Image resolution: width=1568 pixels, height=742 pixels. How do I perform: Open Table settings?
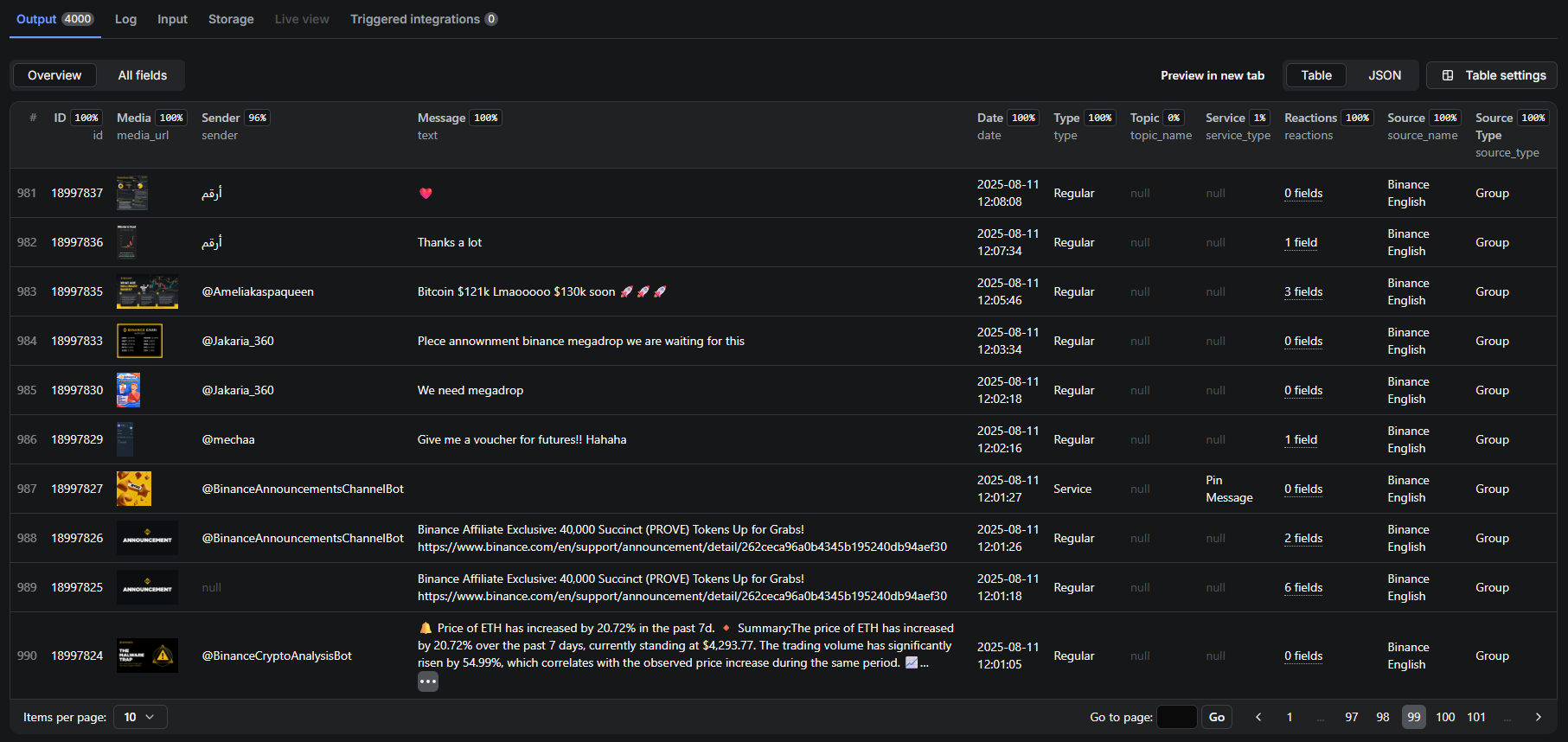click(1492, 75)
